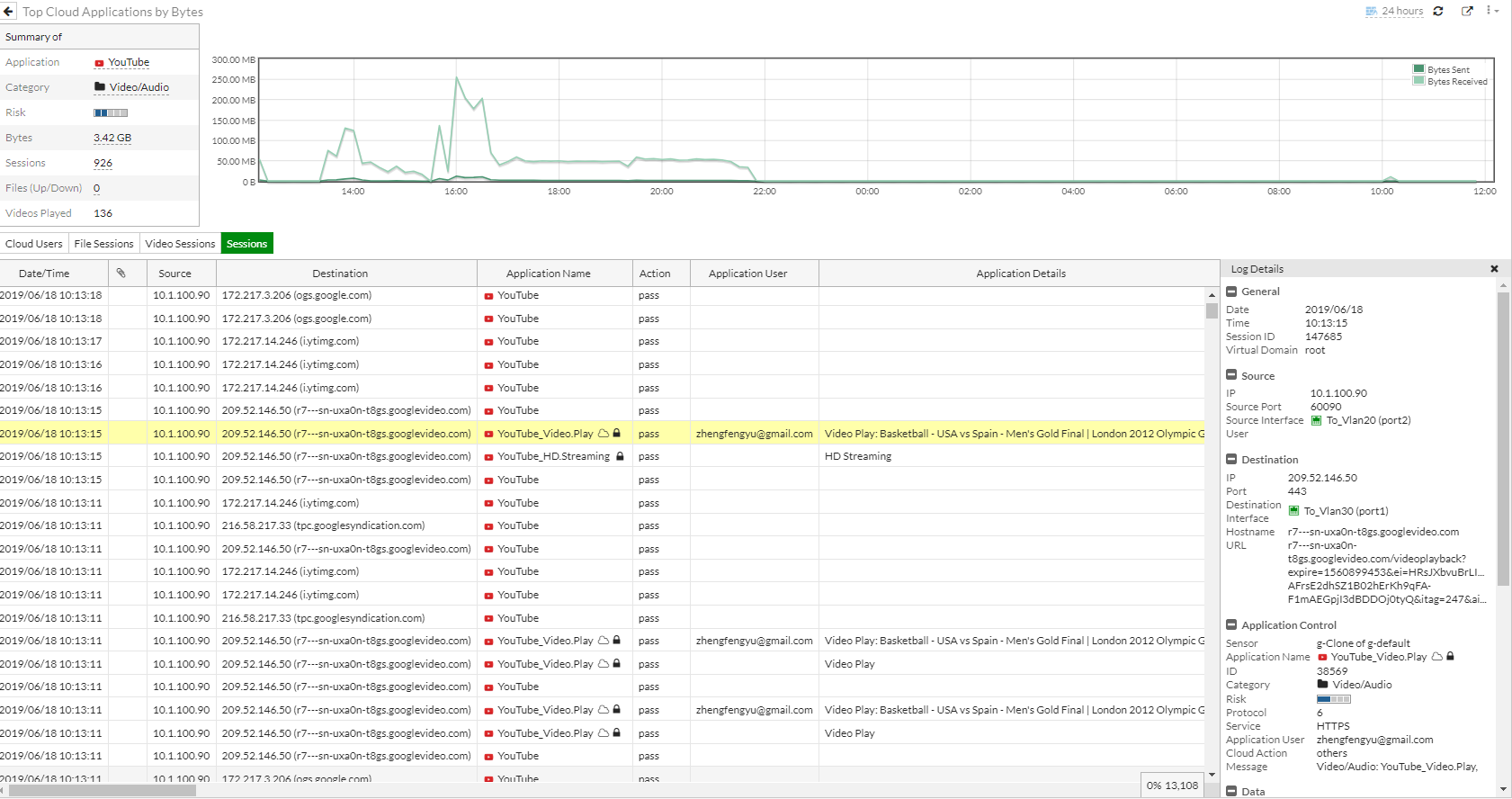Refresh the chart data
Viewport: 1512px width, 799px height.
click(1438, 12)
